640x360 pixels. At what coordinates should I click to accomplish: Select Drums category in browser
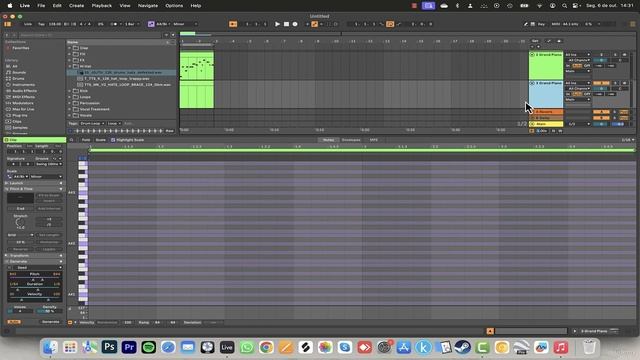pos(18,78)
